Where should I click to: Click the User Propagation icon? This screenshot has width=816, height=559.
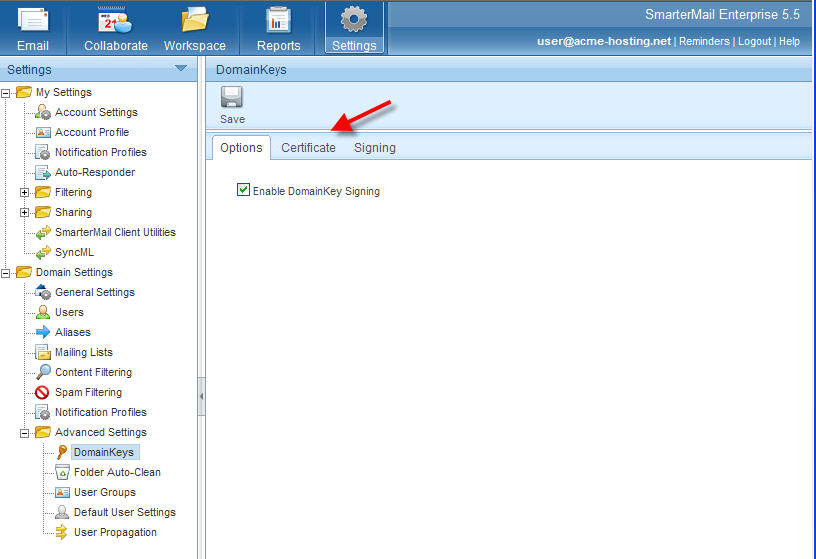(x=62, y=532)
